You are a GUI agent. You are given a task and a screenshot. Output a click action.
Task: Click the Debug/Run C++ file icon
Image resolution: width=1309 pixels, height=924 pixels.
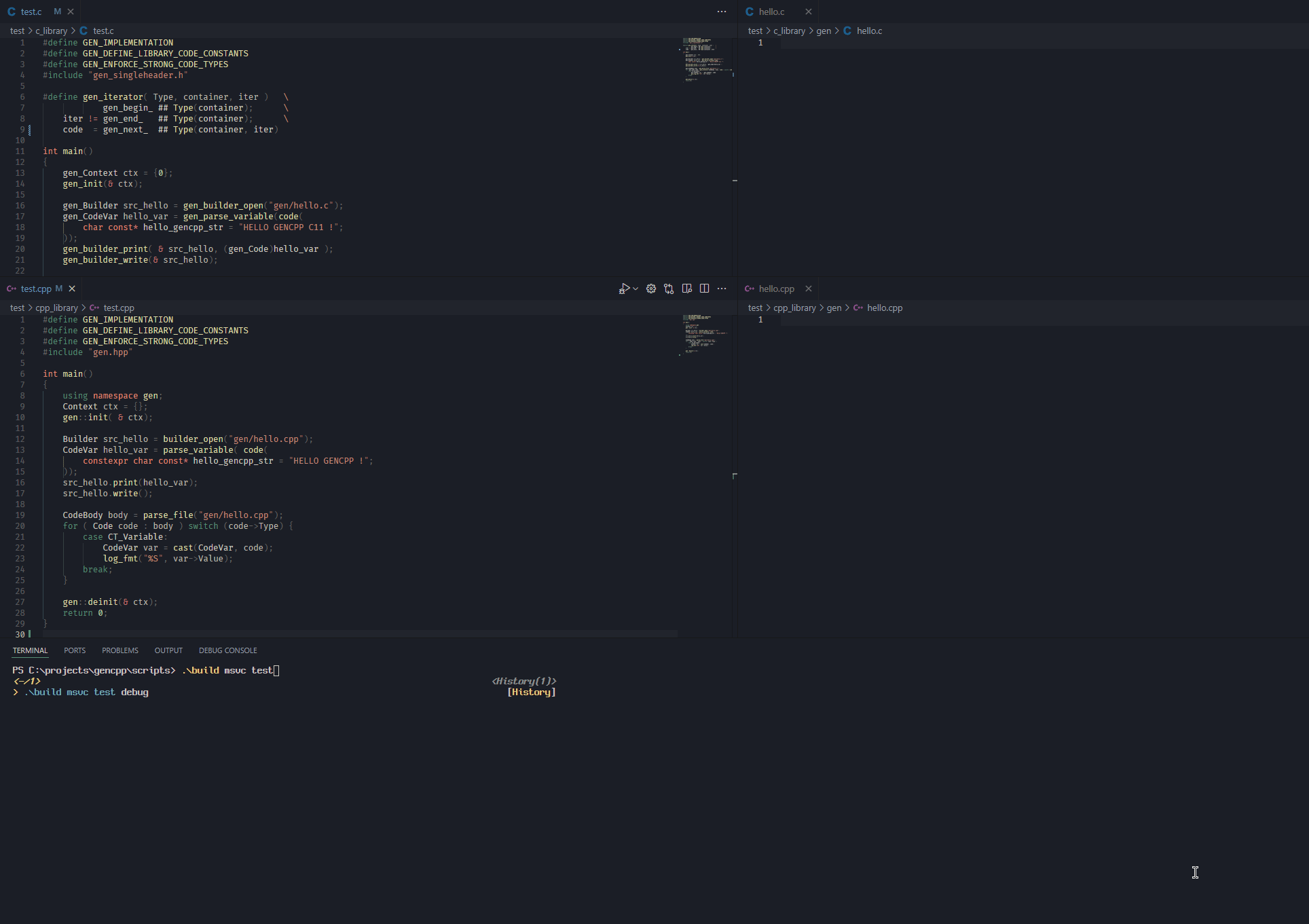pyautogui.click(x=623, y=289)
